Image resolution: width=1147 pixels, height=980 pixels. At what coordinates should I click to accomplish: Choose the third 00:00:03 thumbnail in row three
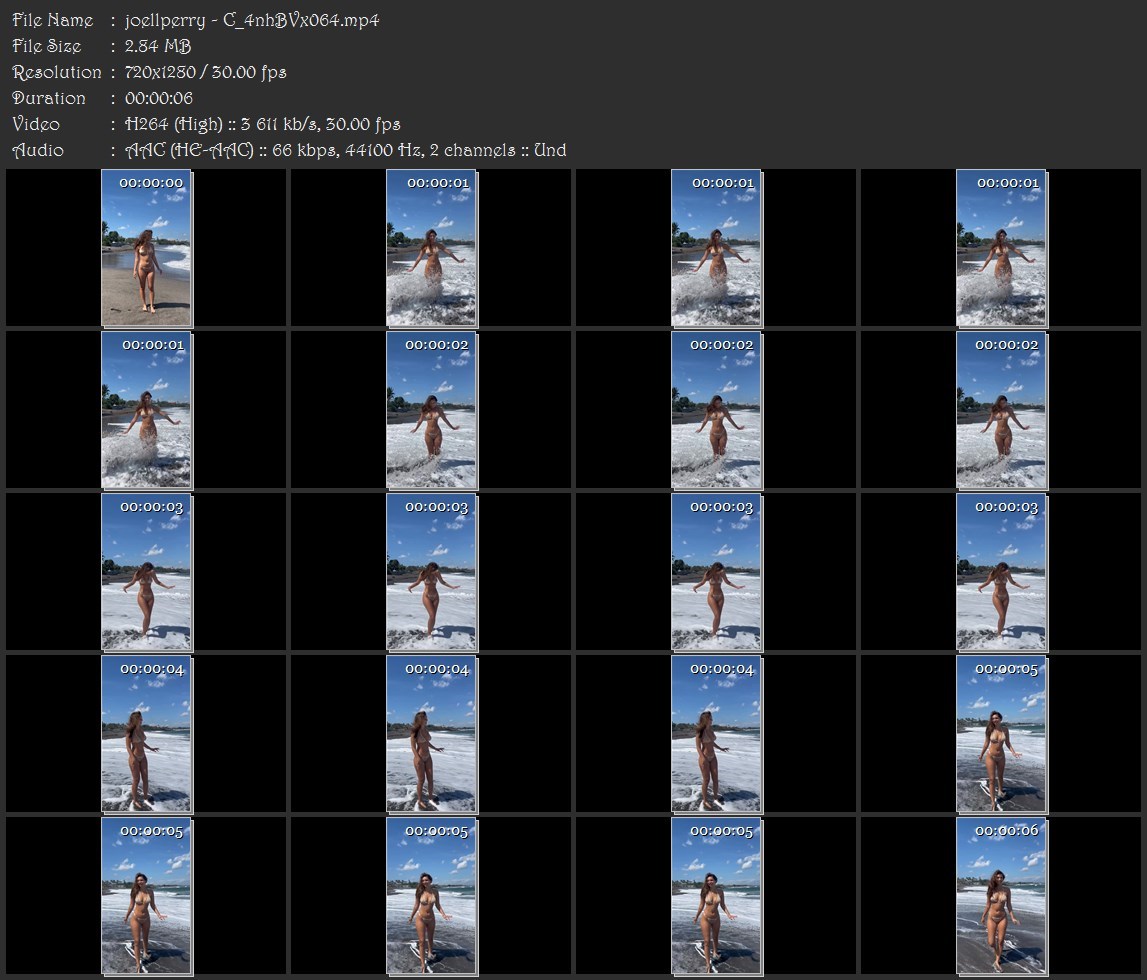click(x=717, y=572)
